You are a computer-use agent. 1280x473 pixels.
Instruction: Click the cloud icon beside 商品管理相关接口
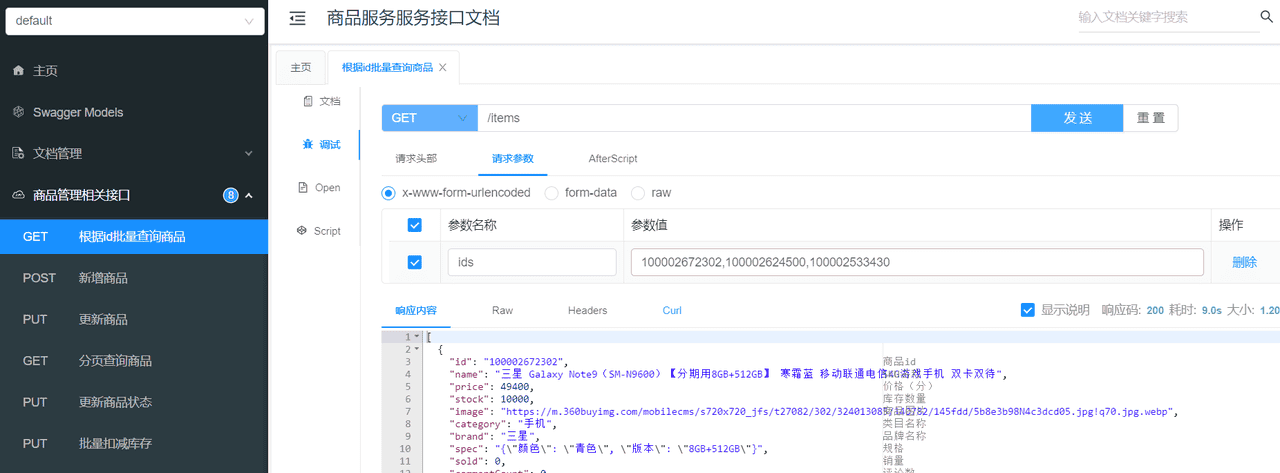coord(18,195)
